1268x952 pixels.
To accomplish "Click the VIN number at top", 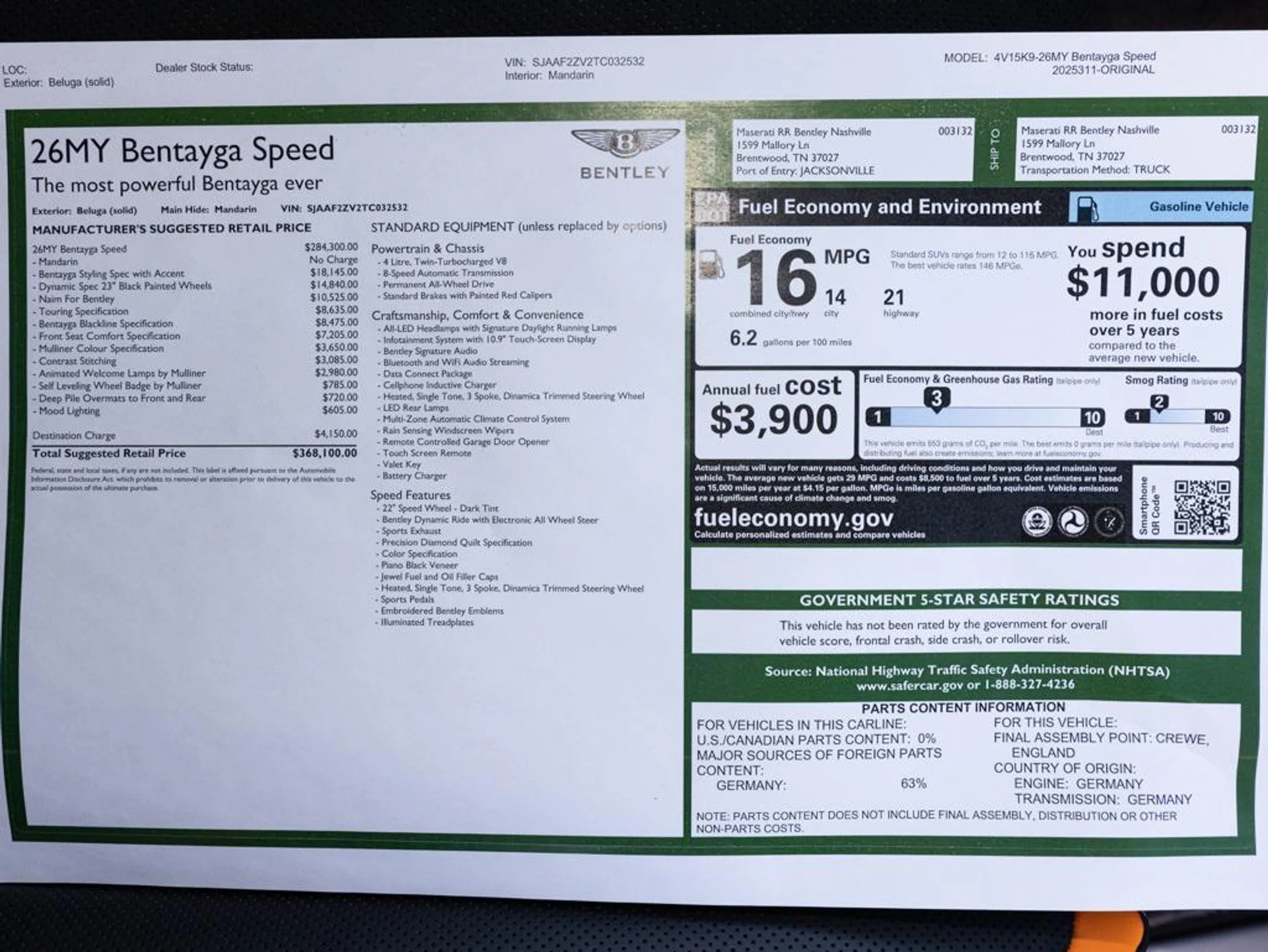I will click(x=588, y=61).
